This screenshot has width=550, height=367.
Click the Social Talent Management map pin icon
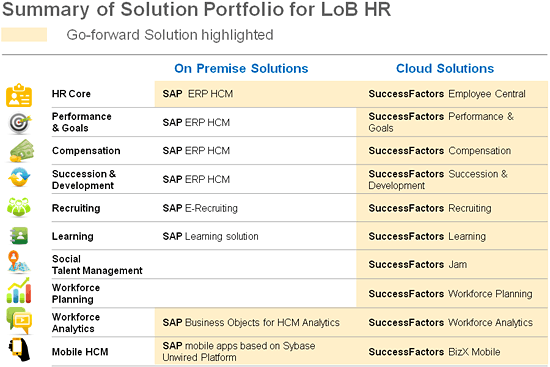[18, 262]
